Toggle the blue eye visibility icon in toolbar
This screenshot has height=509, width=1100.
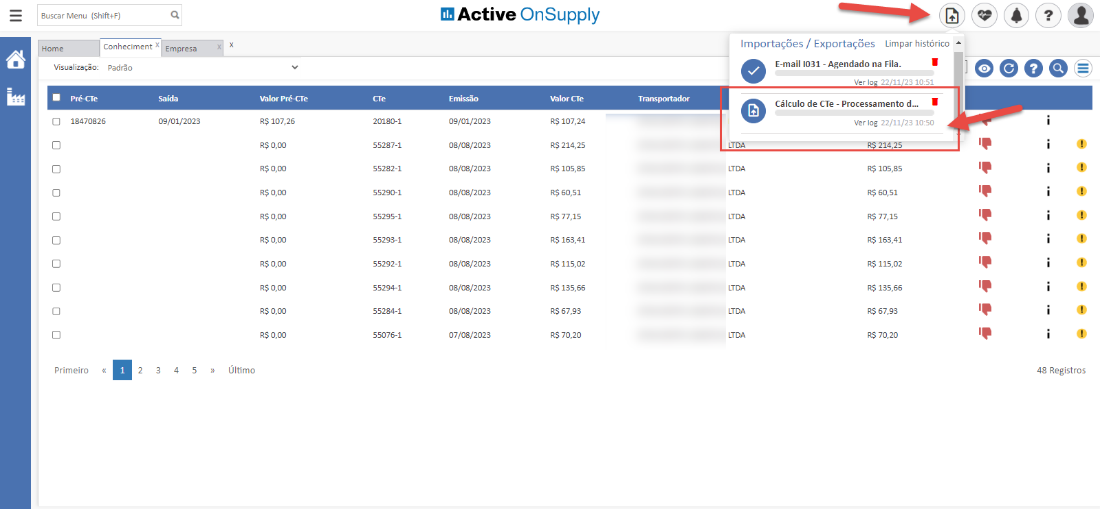pyautogui.click(x=985, y=68)
